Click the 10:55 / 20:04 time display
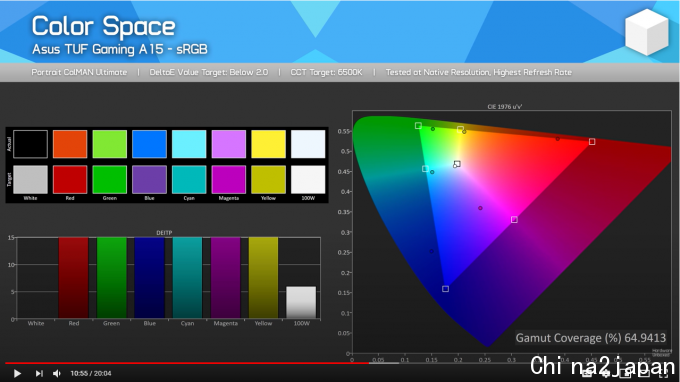The width and height of the screenshot is (680, 382). tap(91, 373)
